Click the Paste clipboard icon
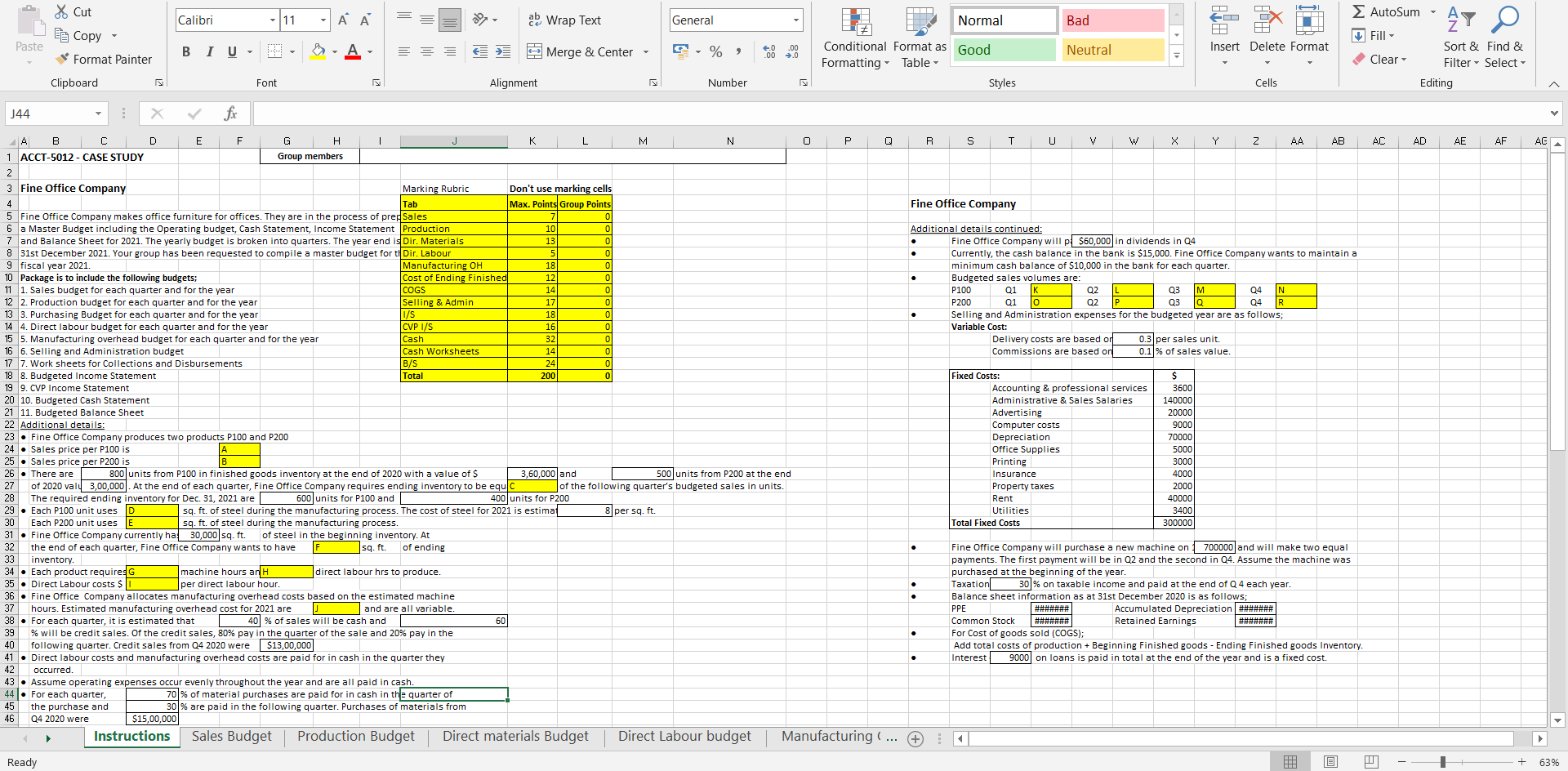The height and width of the screenshot is (771, 1568). click(29, 22)
